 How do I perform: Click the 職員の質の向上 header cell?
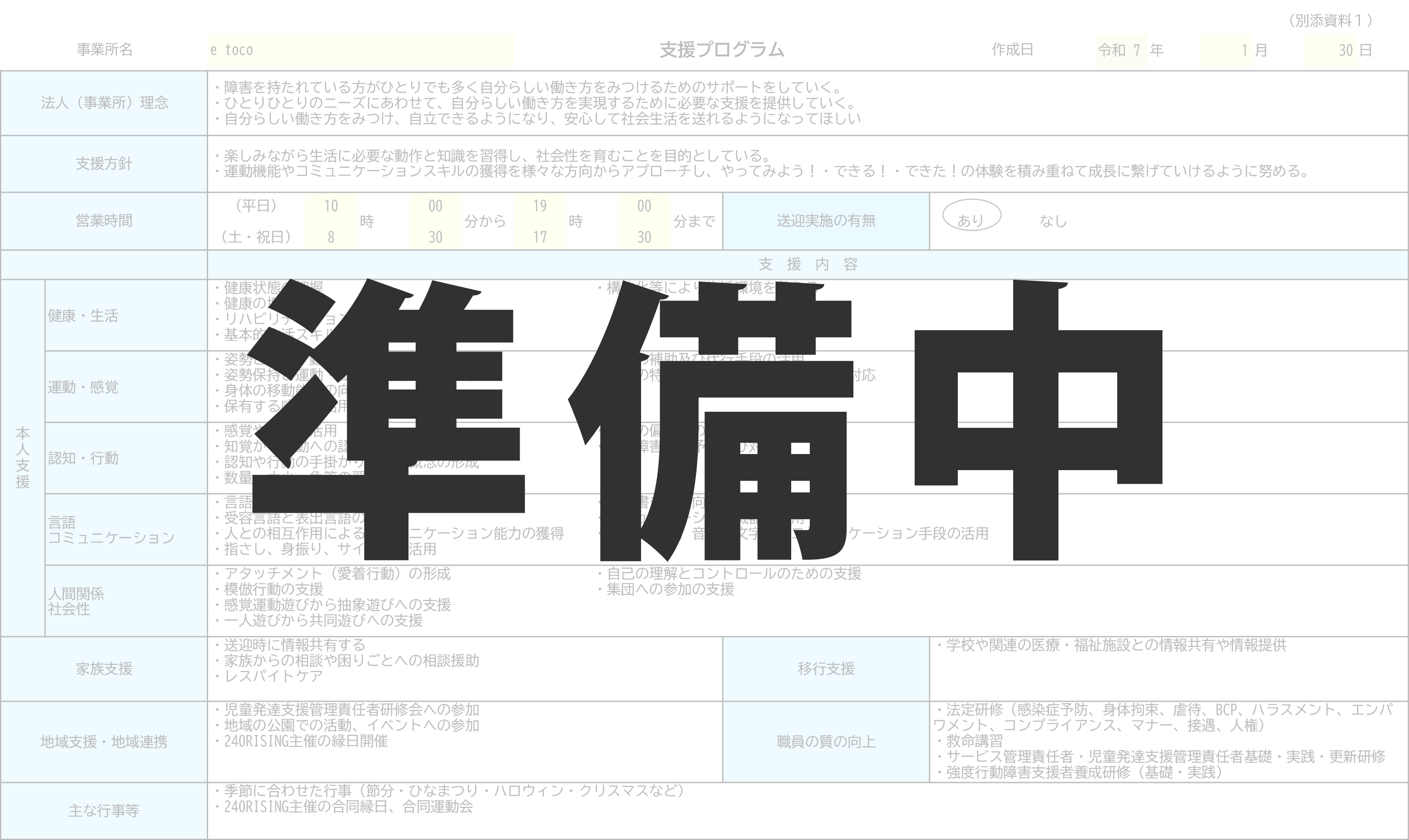(826, 741)
